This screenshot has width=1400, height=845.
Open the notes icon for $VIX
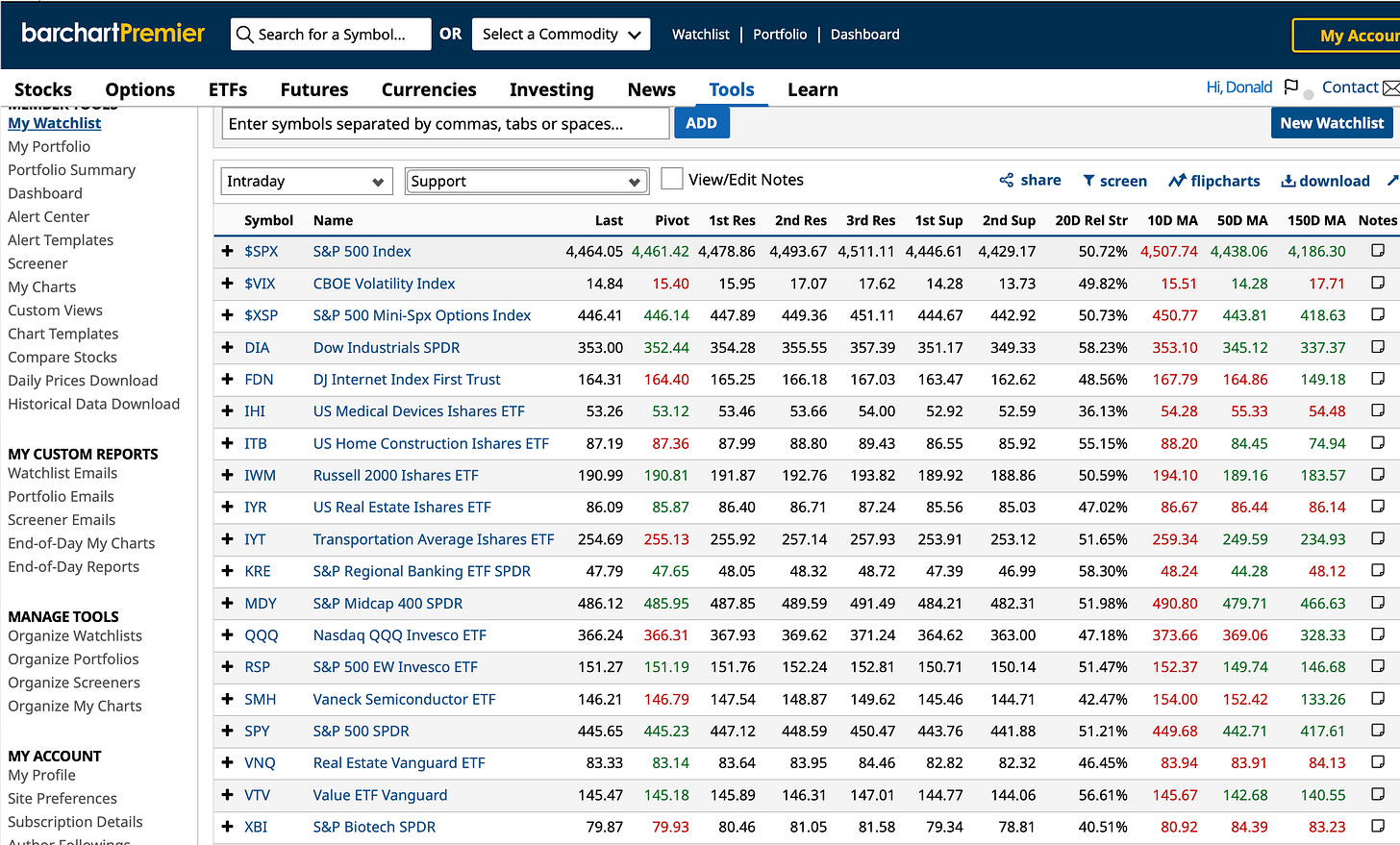coord(1378,283)
